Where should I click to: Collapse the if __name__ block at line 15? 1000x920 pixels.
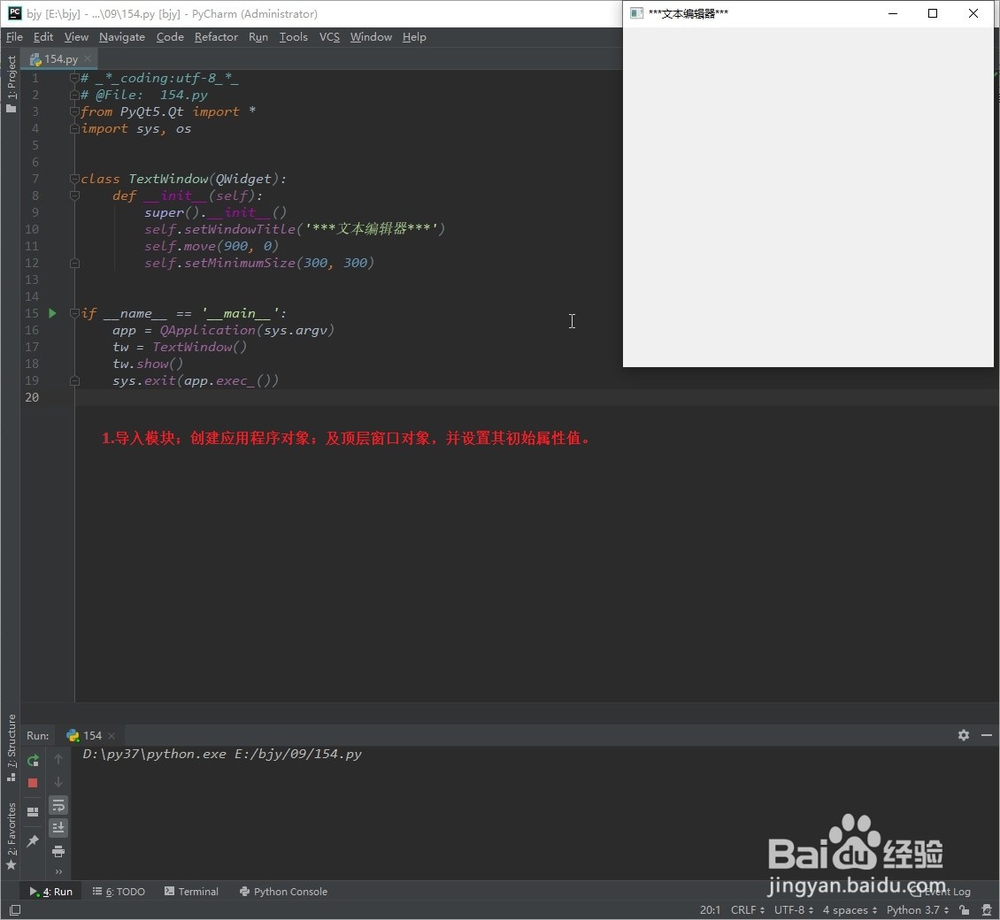click(75, 313)
